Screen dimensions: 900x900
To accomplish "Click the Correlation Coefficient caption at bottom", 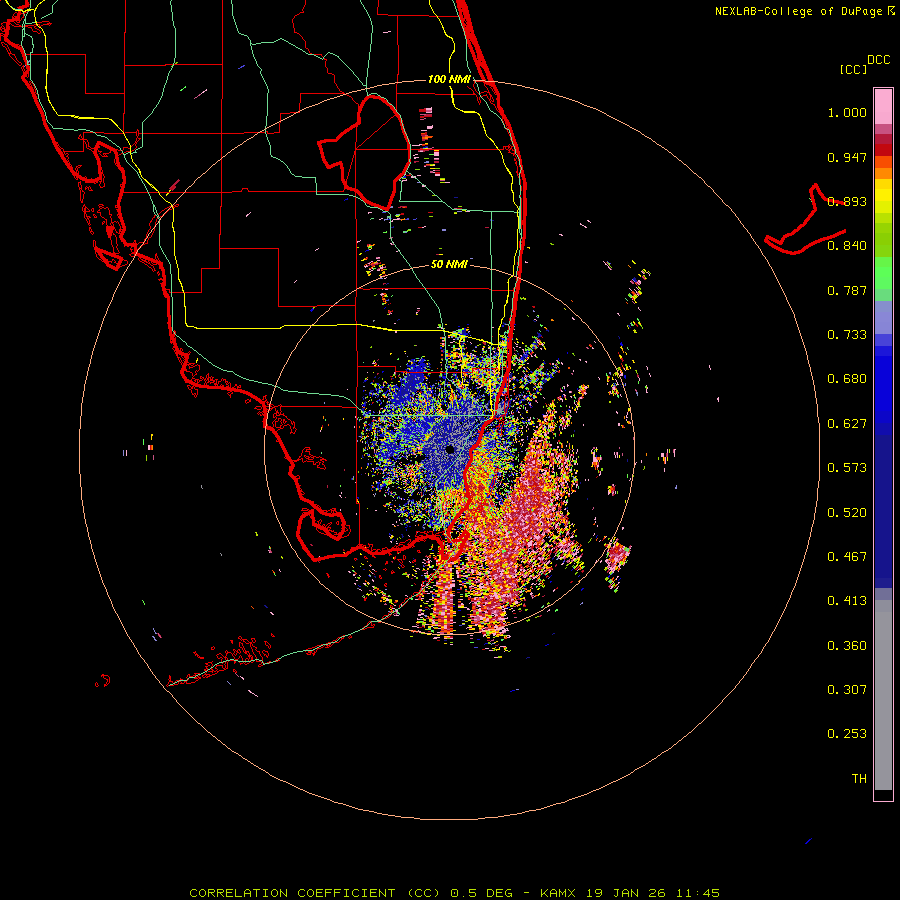I will tap(455, 893).
